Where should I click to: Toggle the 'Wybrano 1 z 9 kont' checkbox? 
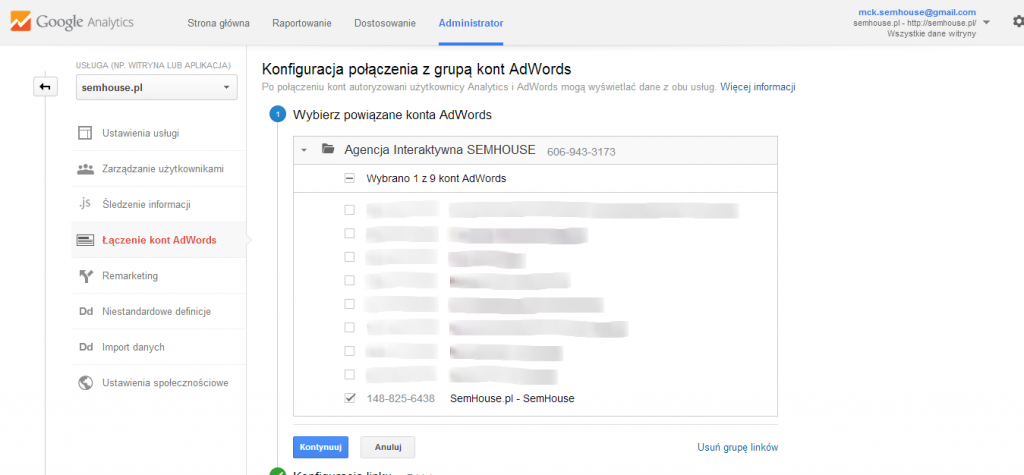(x=349, y=178)
